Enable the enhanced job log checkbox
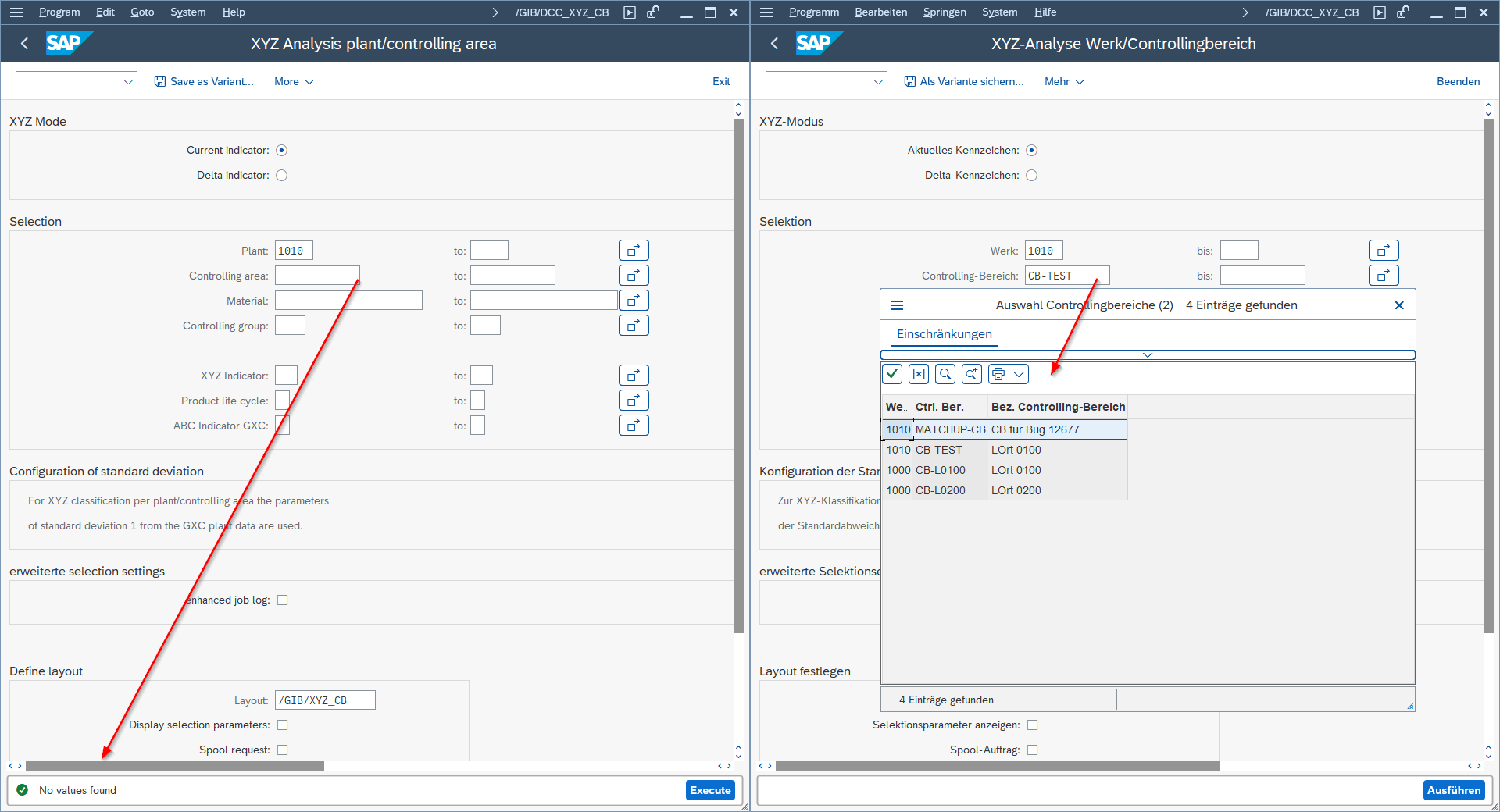Image resolution: width=1500 pixels, height=812 pixels. (x=283, y=600)
